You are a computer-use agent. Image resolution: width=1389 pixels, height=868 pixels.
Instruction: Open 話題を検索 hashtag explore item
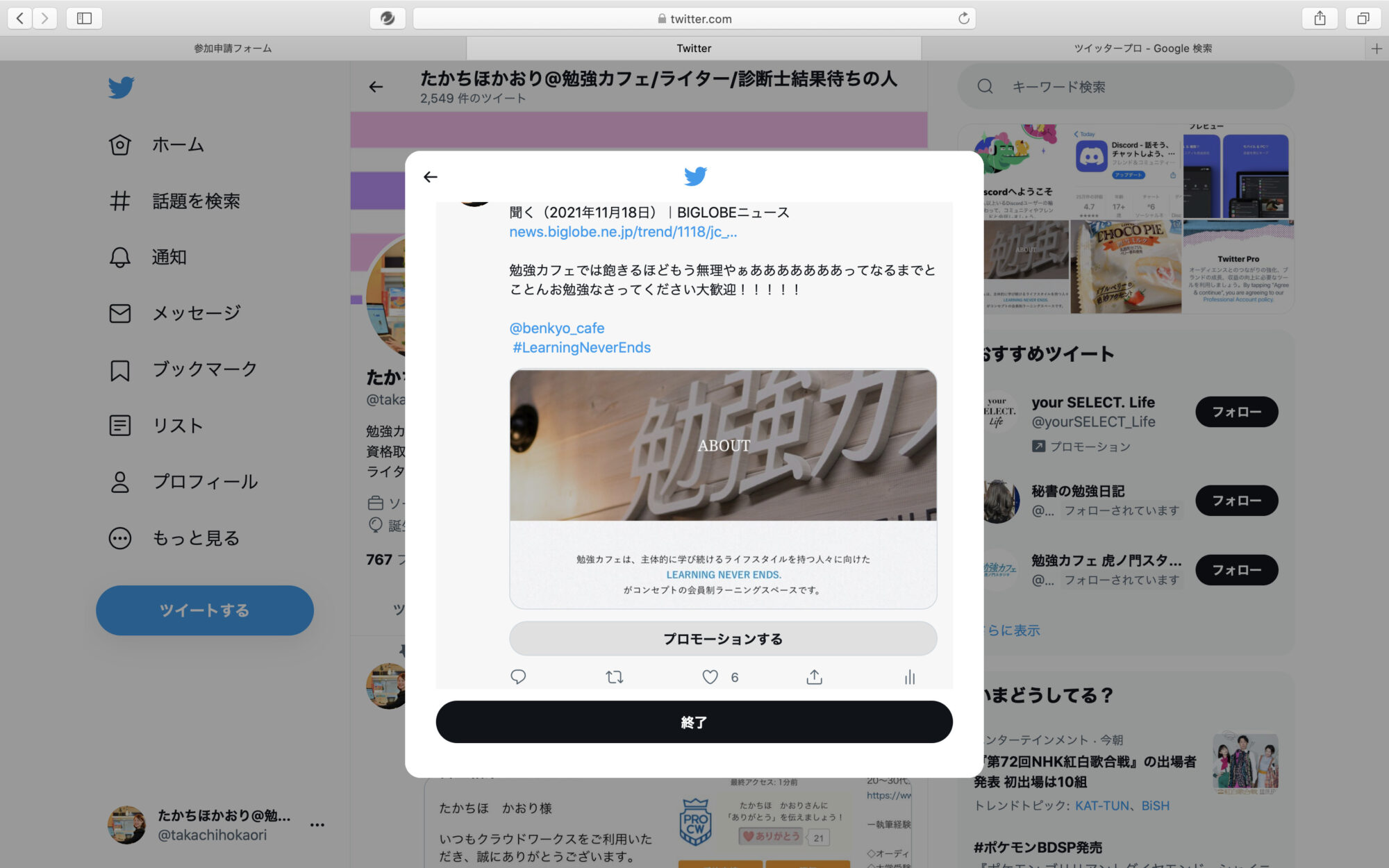pos(174,201)
